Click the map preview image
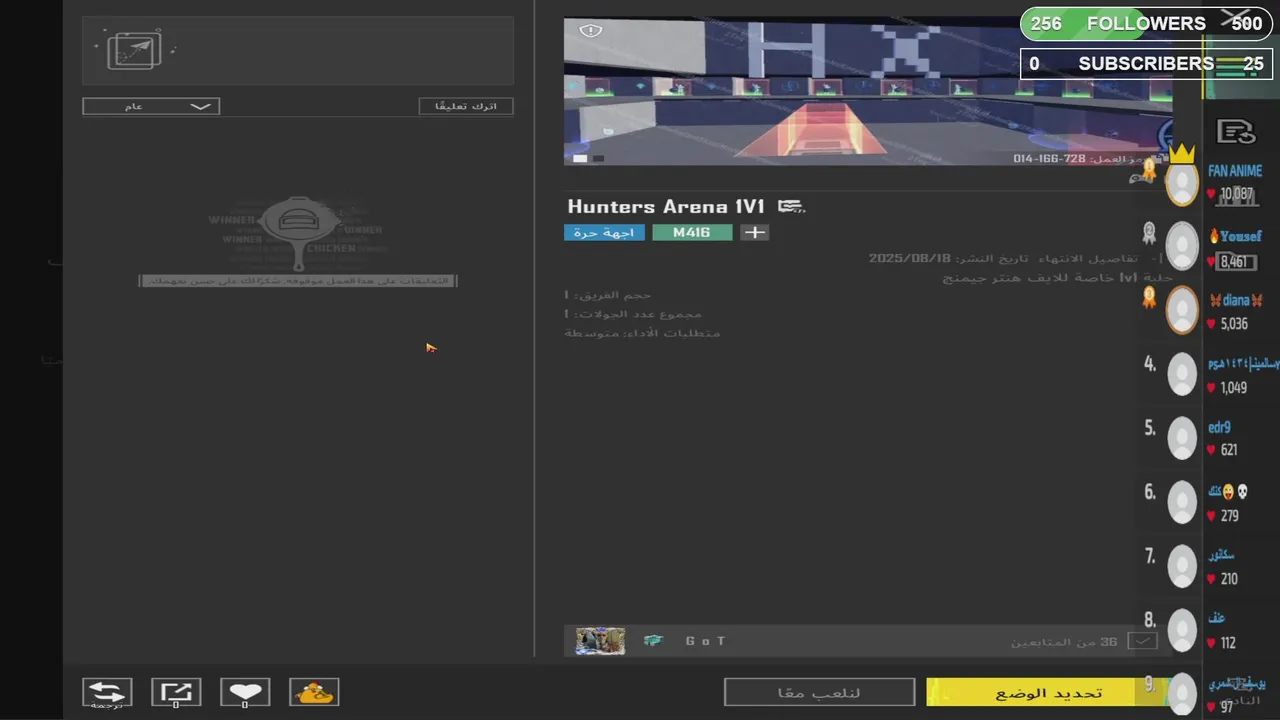The height and width of the screenshot is (720, 1280). click(x=868, y=91)
